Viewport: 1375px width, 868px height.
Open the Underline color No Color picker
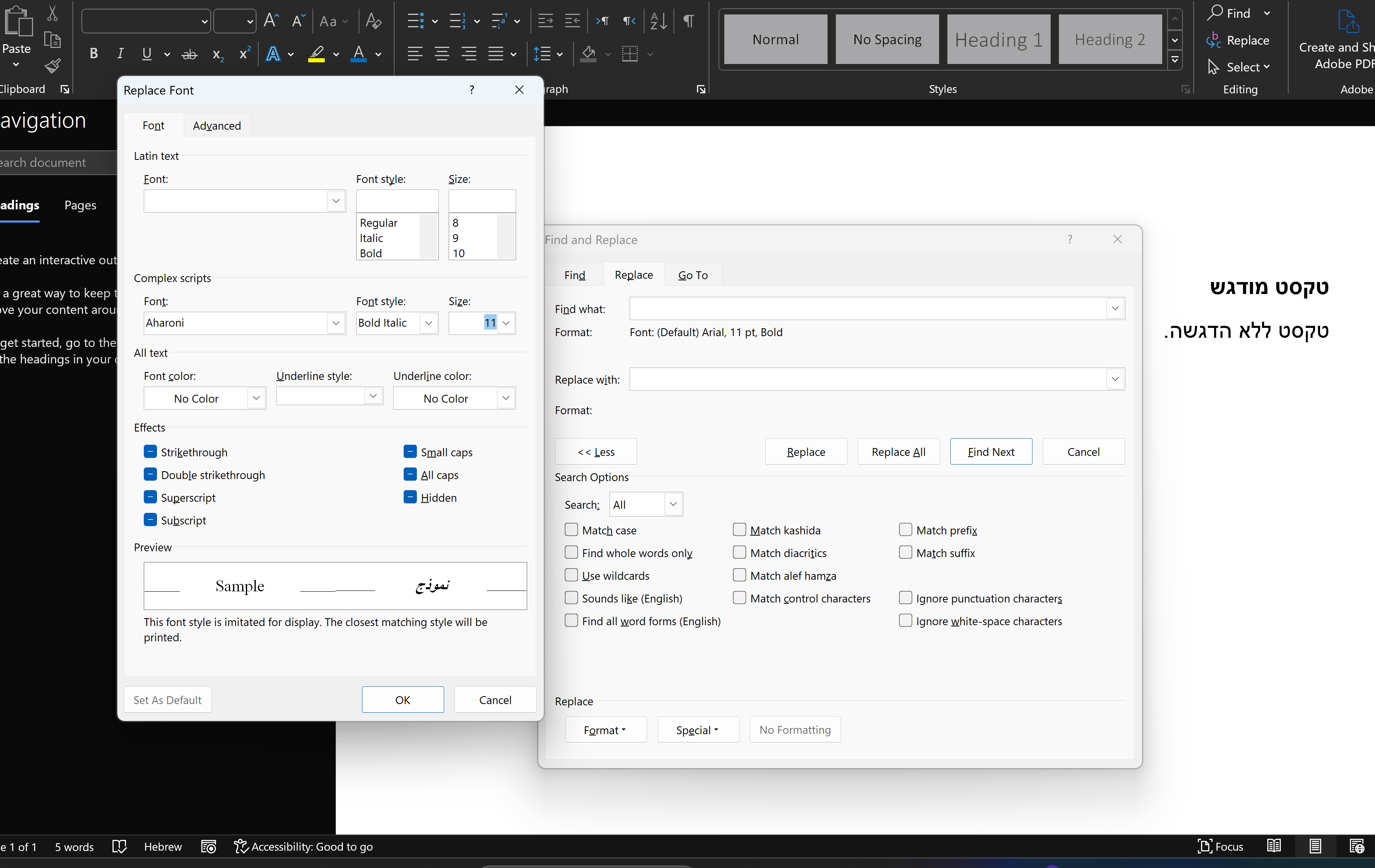tap(454, 398)
